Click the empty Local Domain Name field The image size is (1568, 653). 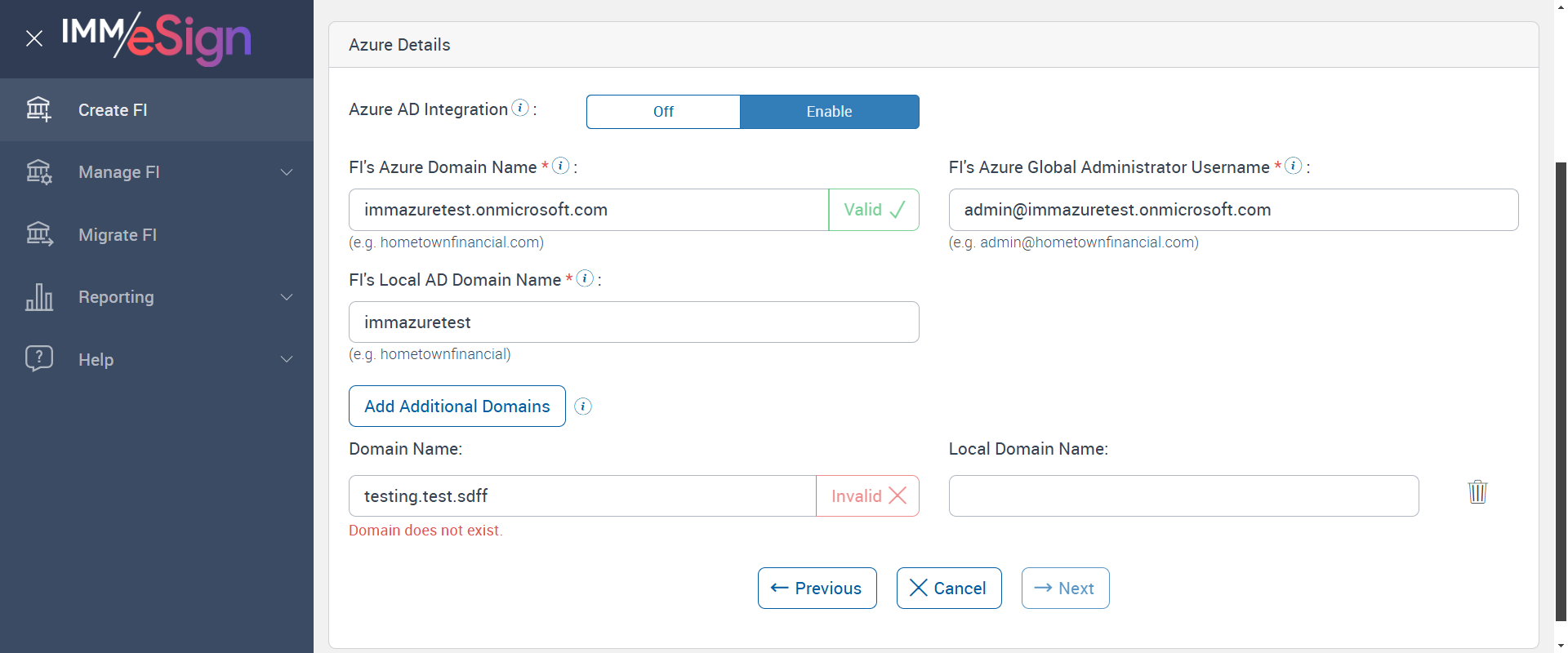pos(1183,496)
